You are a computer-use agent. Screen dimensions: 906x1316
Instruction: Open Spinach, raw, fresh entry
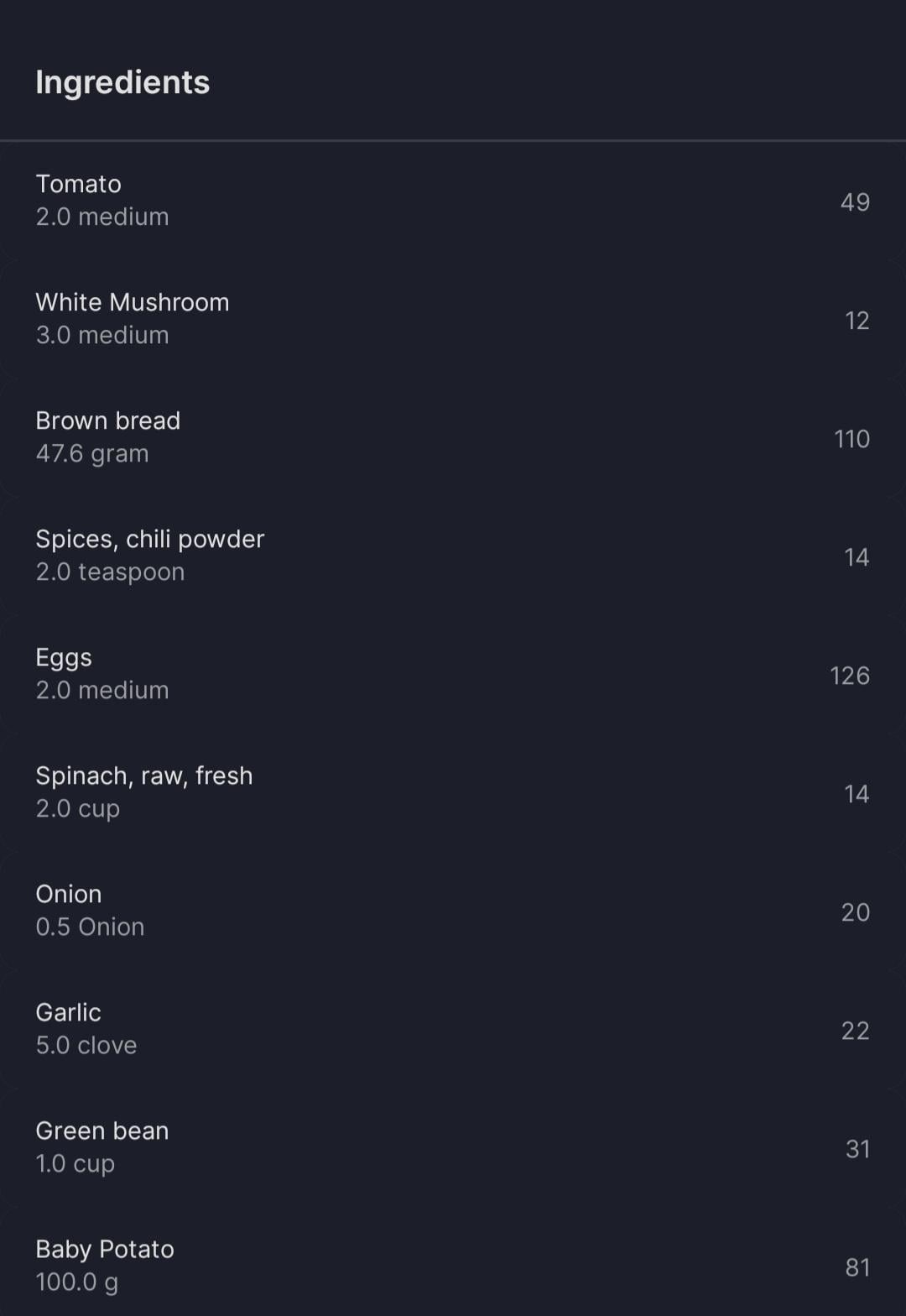point(453,792)
